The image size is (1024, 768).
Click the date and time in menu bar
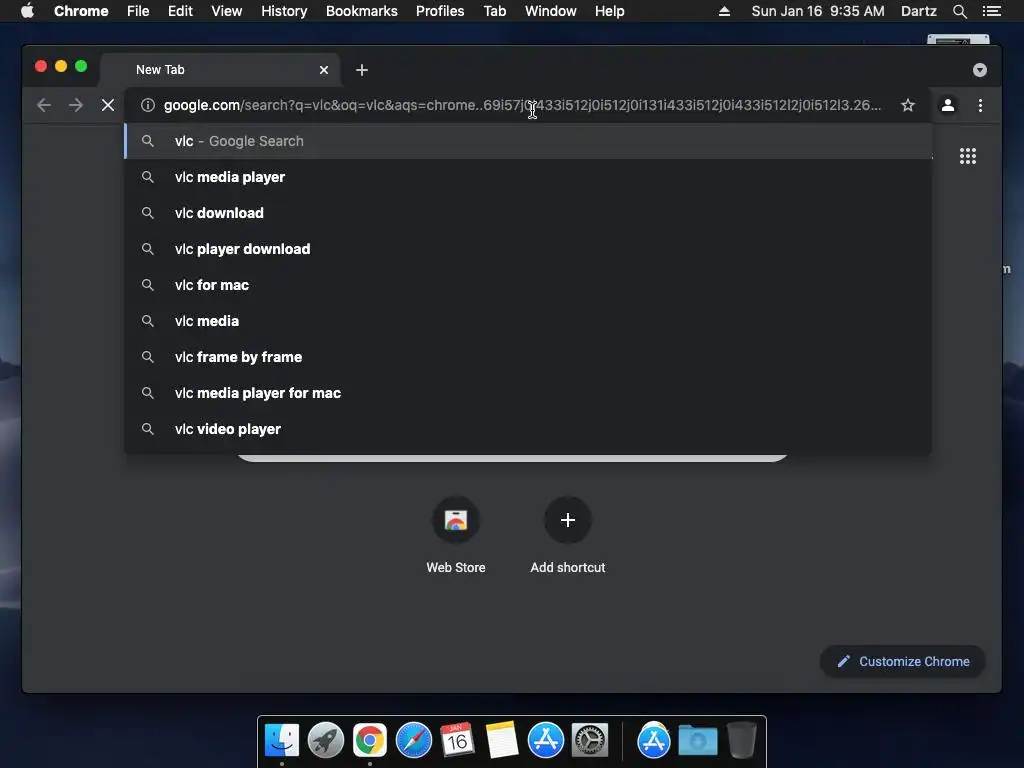coord(818,11)
